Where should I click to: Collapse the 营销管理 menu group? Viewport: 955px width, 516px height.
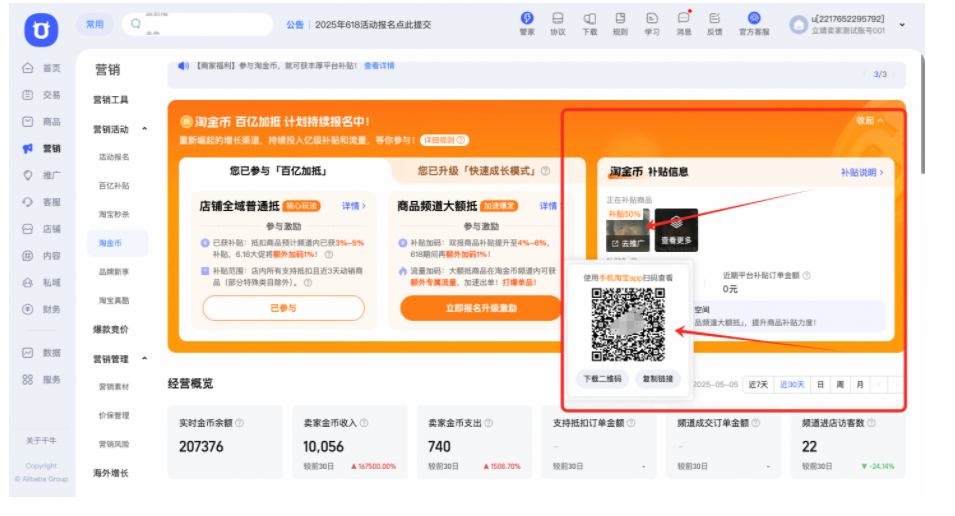pyautogui.click(x=144, y=358)
